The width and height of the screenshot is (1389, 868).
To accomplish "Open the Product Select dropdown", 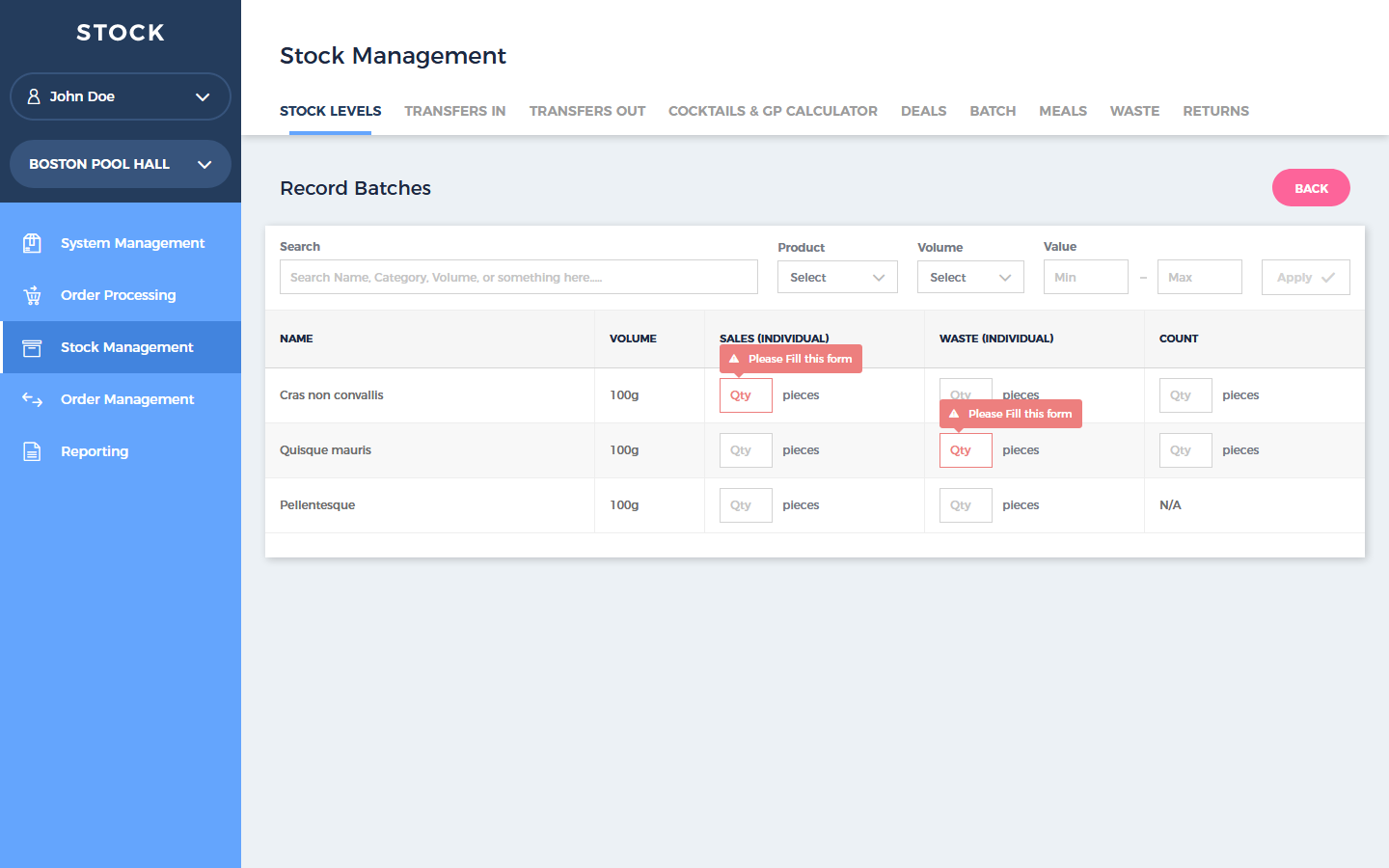I will point(836,278).
